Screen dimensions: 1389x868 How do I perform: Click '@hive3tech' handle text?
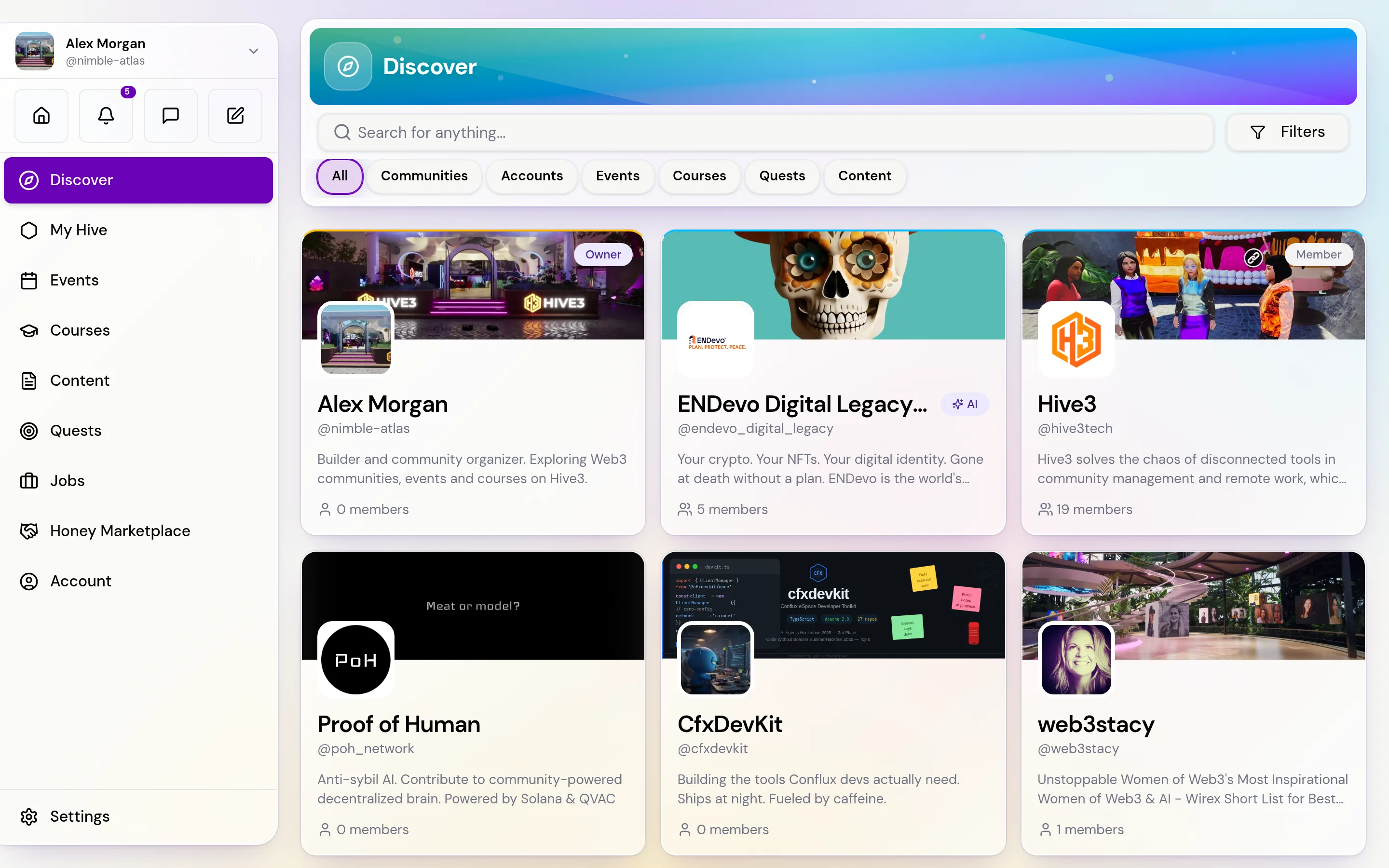(x=1075, y=428)
